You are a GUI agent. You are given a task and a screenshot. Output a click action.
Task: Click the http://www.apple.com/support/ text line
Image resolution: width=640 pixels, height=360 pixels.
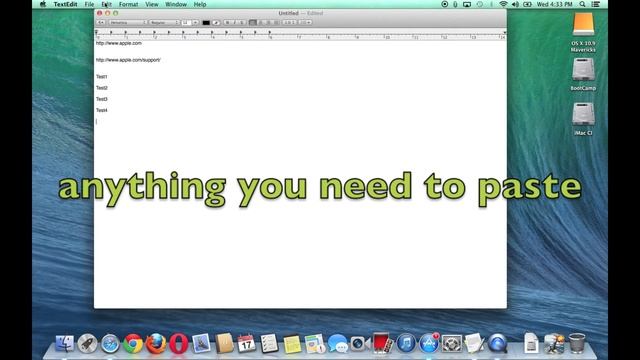point(128,60)
